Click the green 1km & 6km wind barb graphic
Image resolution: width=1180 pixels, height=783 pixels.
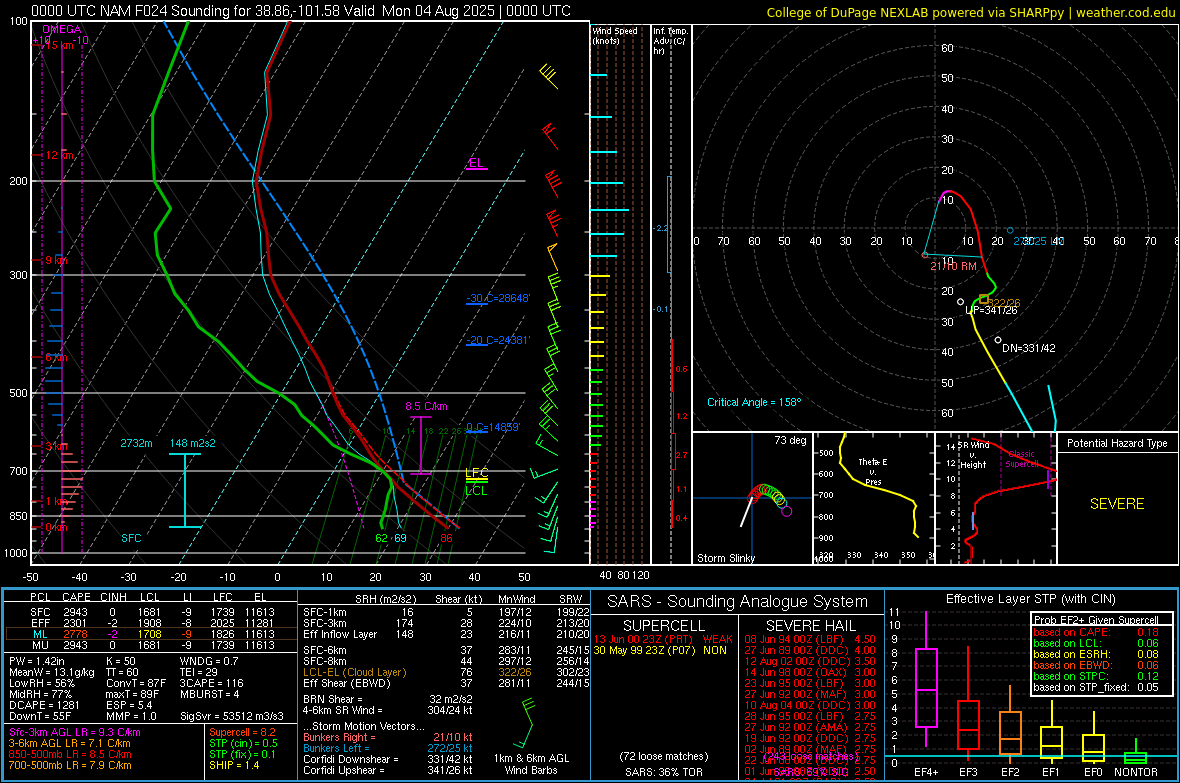pyautogui.click(x=526, y=723)
